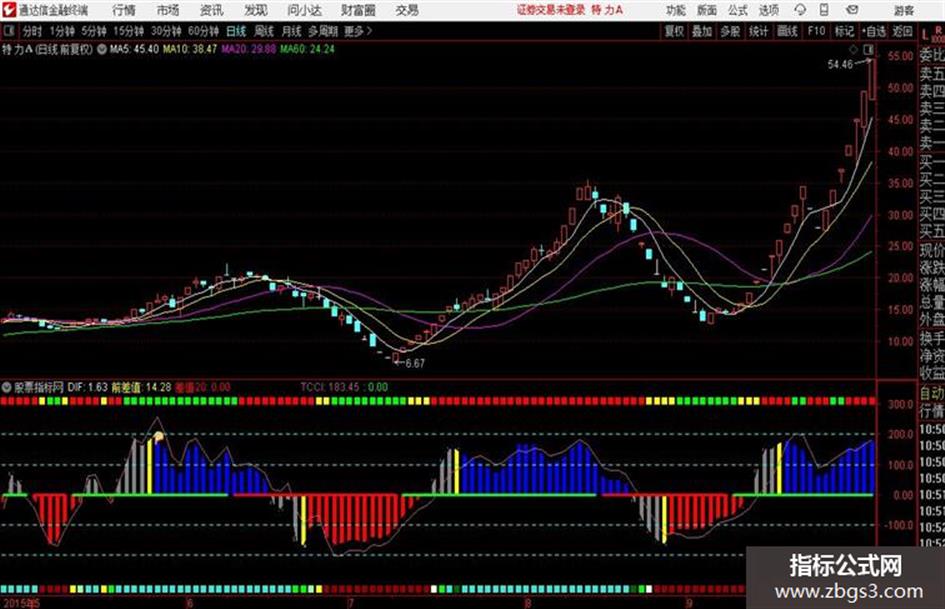
Task: Switch to the 60分钟 period tab
Action: 204,31
